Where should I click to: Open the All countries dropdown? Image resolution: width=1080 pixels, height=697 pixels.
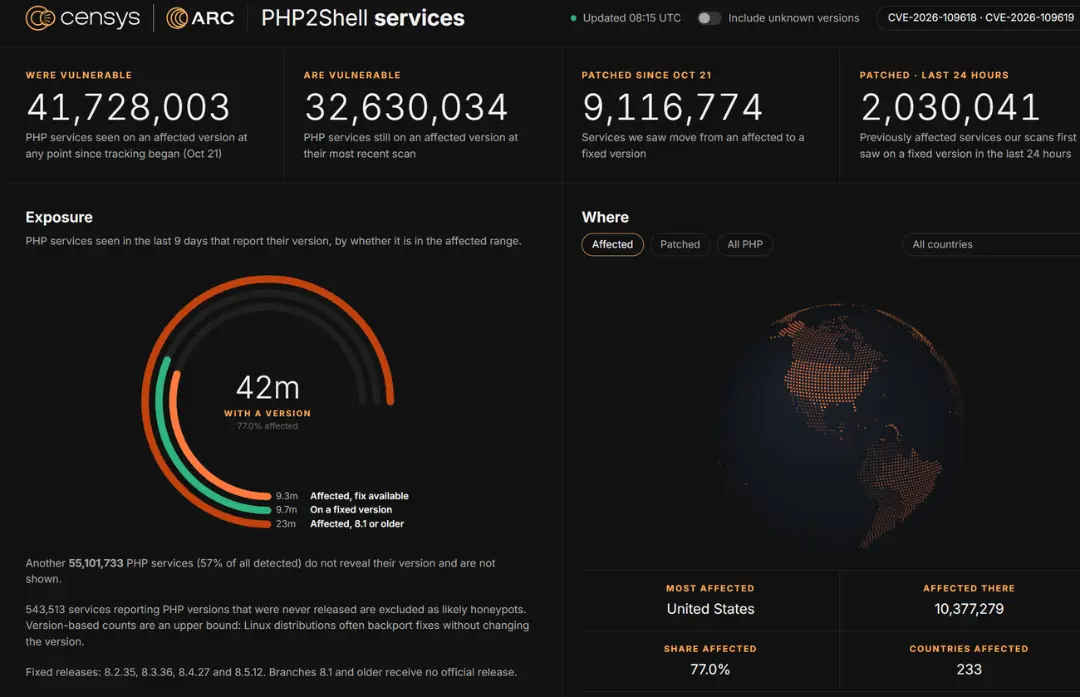(991, 245)
